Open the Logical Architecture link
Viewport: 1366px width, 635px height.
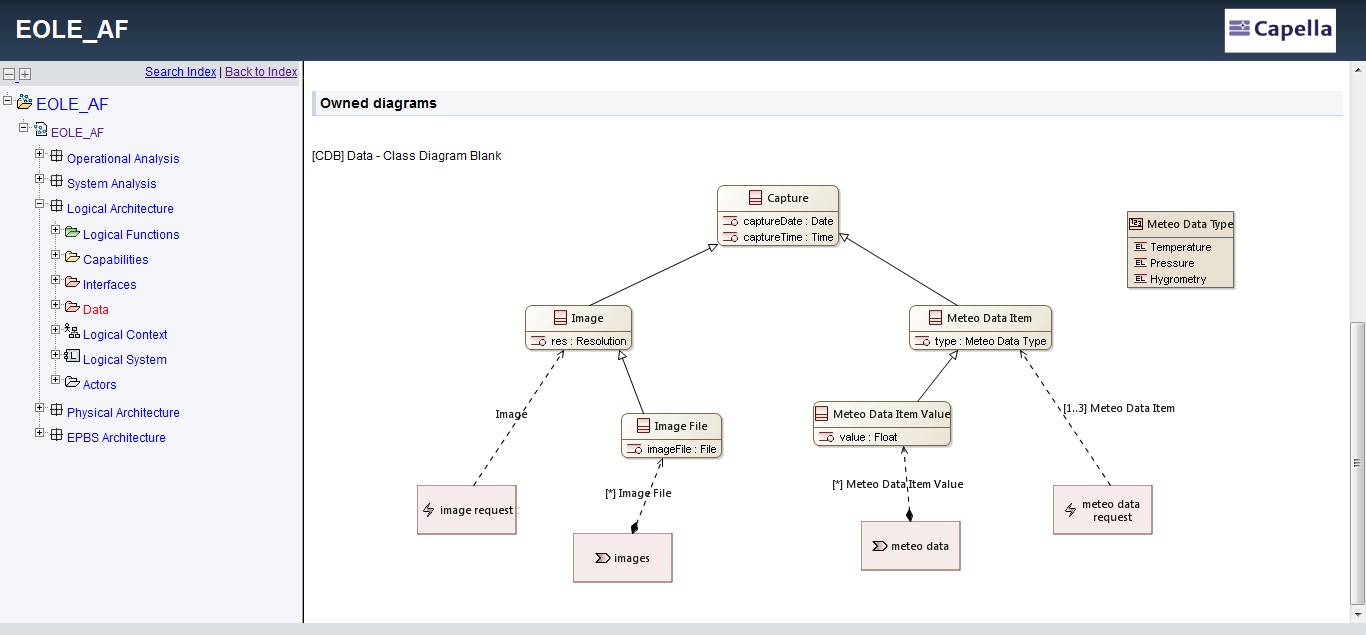[x=120, y=209]
